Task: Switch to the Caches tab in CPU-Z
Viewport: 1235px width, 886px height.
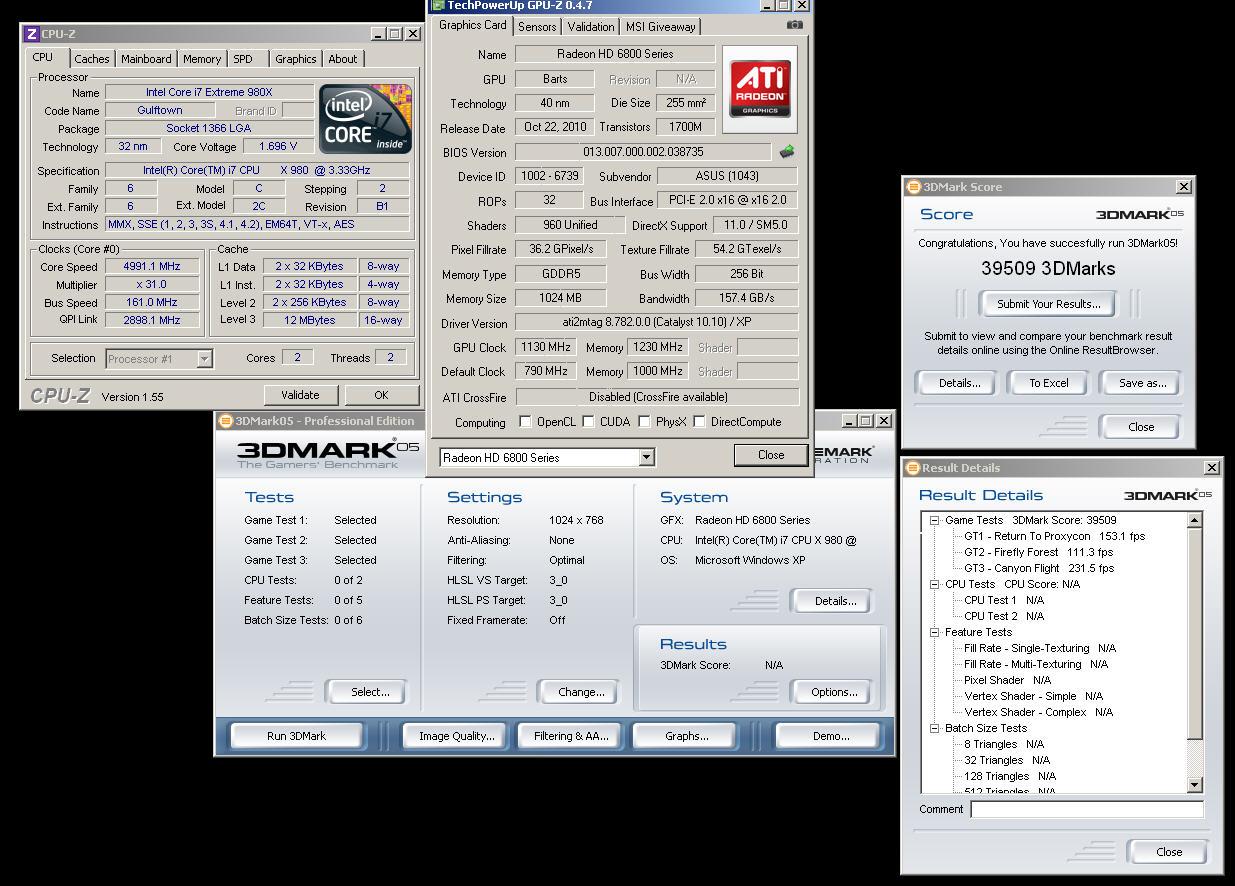Action: [92, 59]
